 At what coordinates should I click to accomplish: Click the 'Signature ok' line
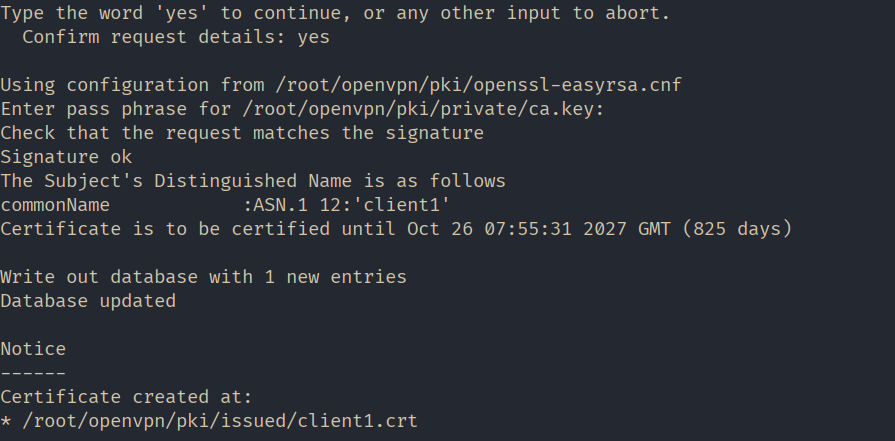pos(66,157)
